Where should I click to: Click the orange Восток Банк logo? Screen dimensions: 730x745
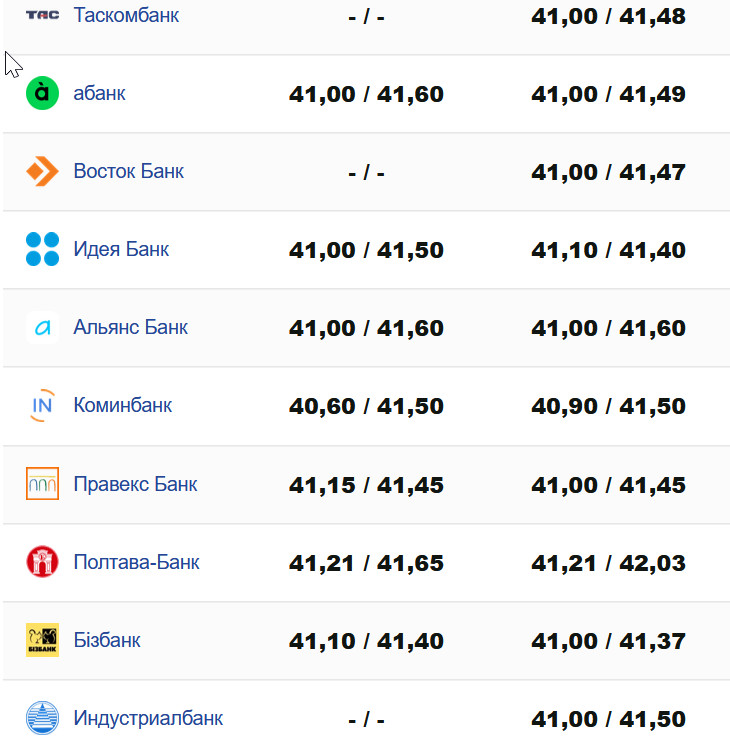[x=42, y=171]
